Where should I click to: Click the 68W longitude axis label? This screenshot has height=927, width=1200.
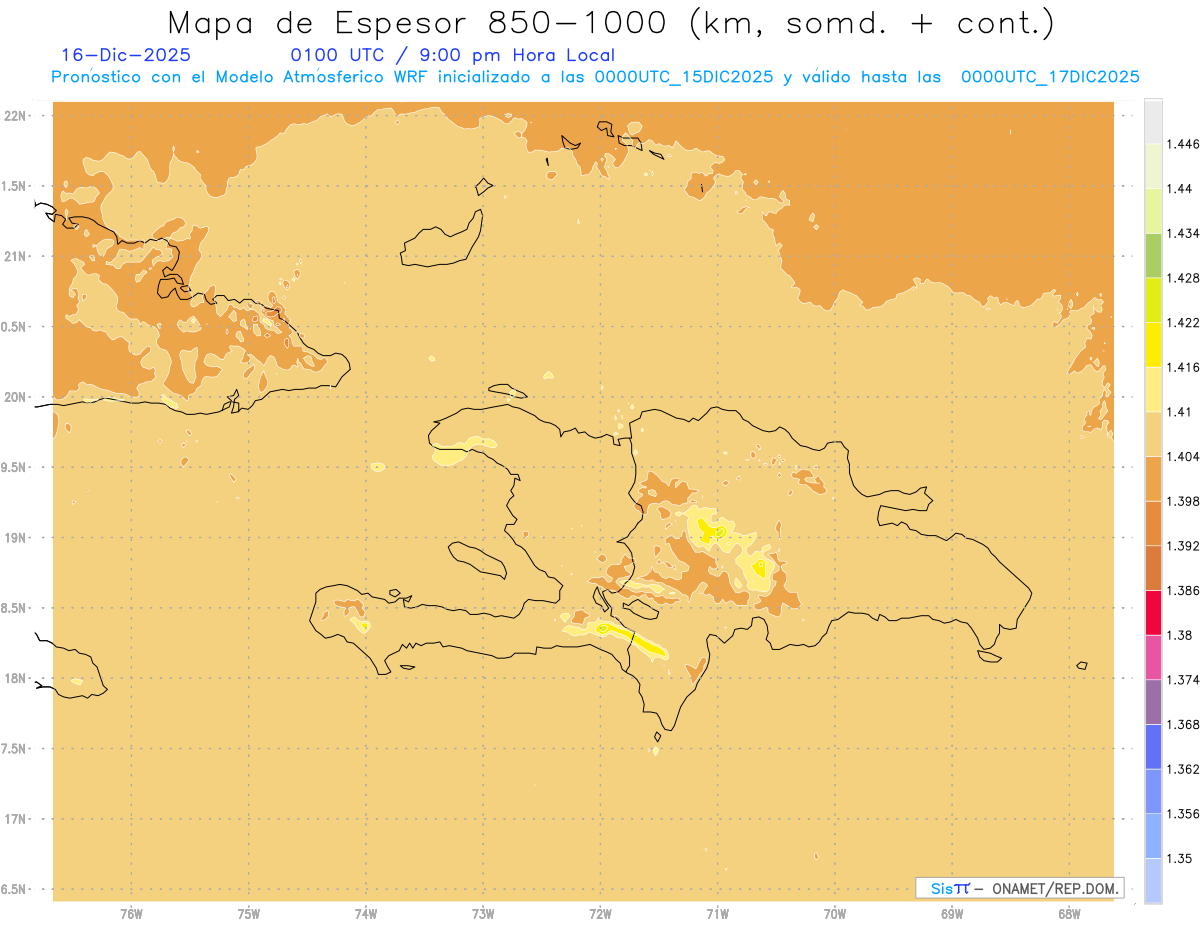coord(1069,914)
